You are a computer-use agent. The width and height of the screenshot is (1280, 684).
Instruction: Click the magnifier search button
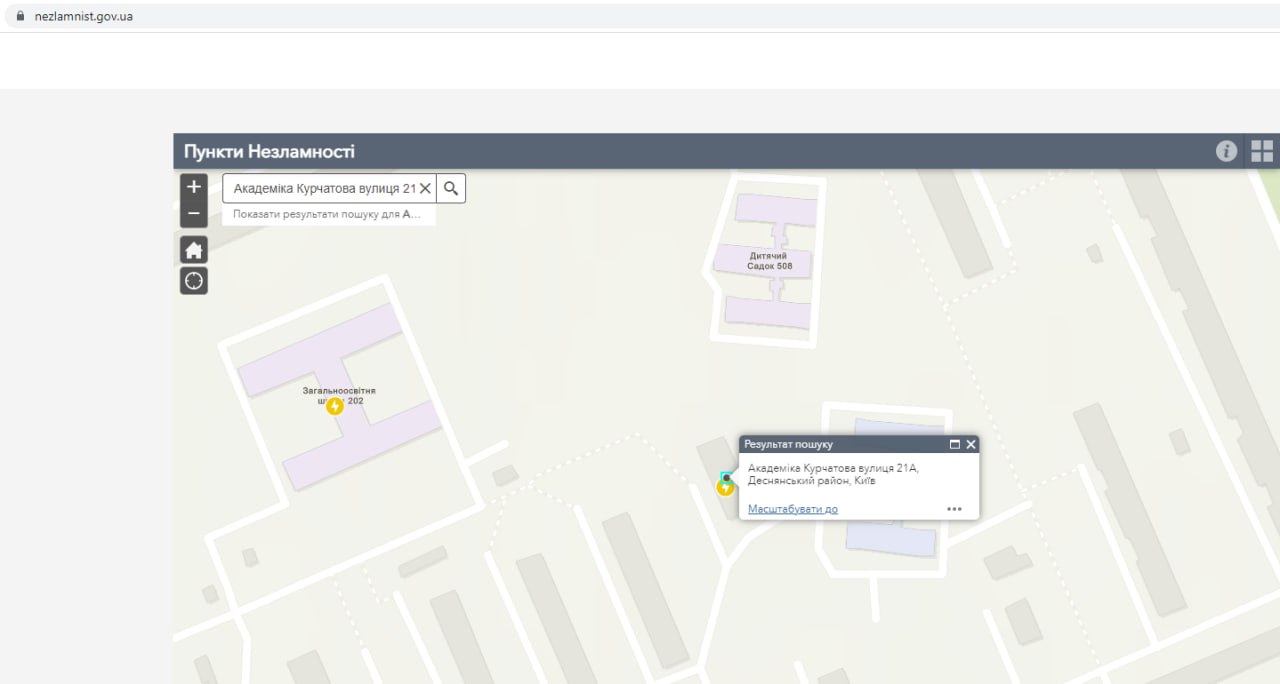tap(451, 188)
